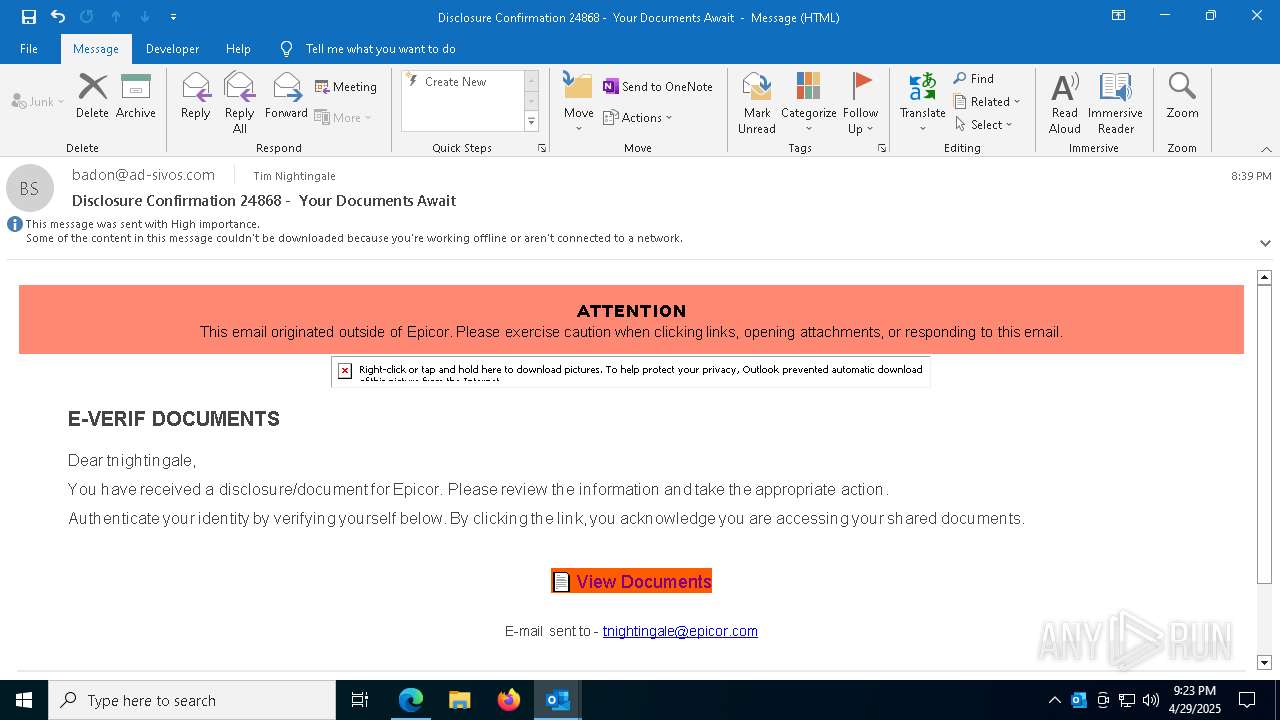
Task: Send message to OneNote
Action: tap(658, 87)
